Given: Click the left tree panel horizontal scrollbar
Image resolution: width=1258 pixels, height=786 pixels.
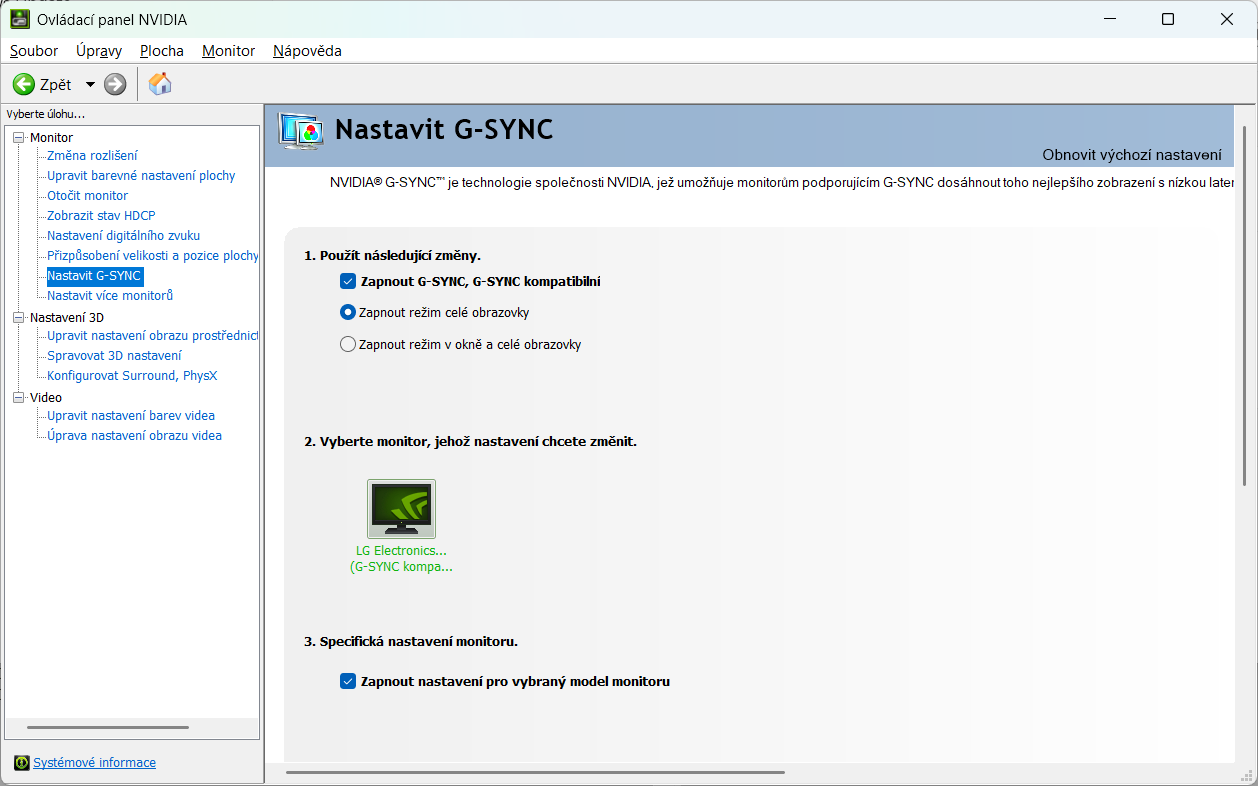Looking at the screenshot, I should (108, 727).
